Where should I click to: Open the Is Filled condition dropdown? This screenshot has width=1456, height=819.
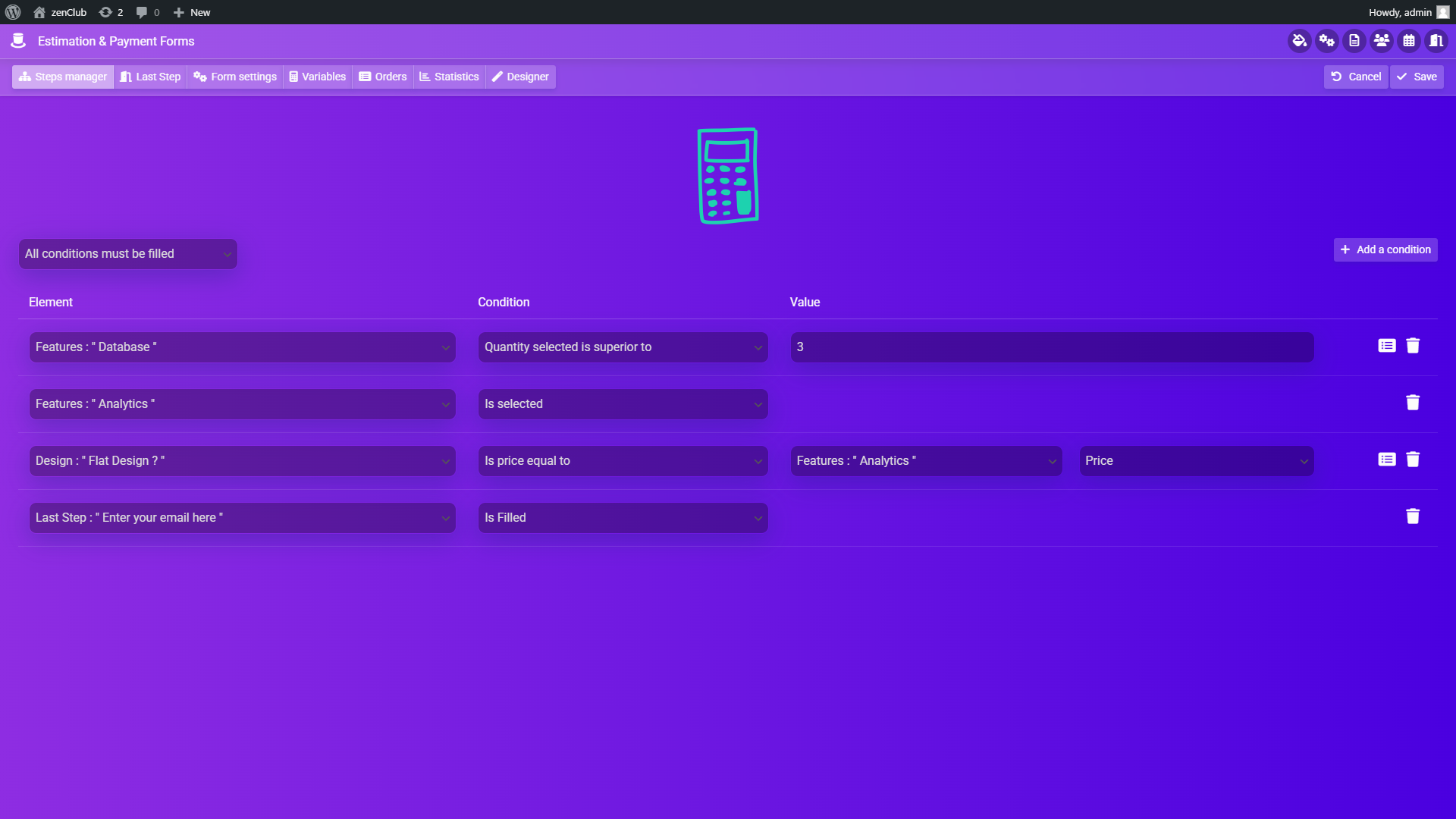(623, 518)
